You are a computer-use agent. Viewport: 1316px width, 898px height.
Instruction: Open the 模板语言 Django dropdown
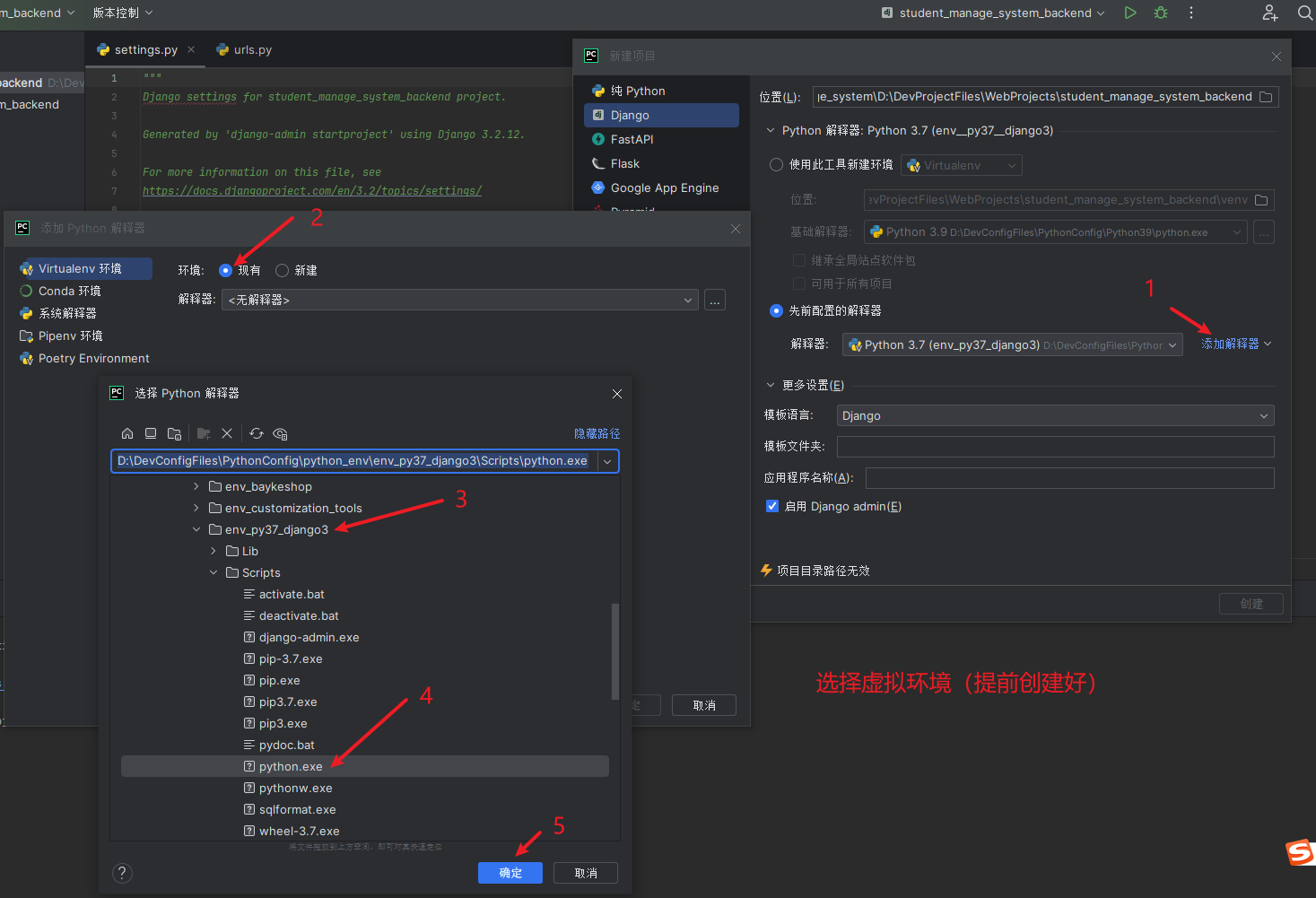click(x=1055, y=415)
